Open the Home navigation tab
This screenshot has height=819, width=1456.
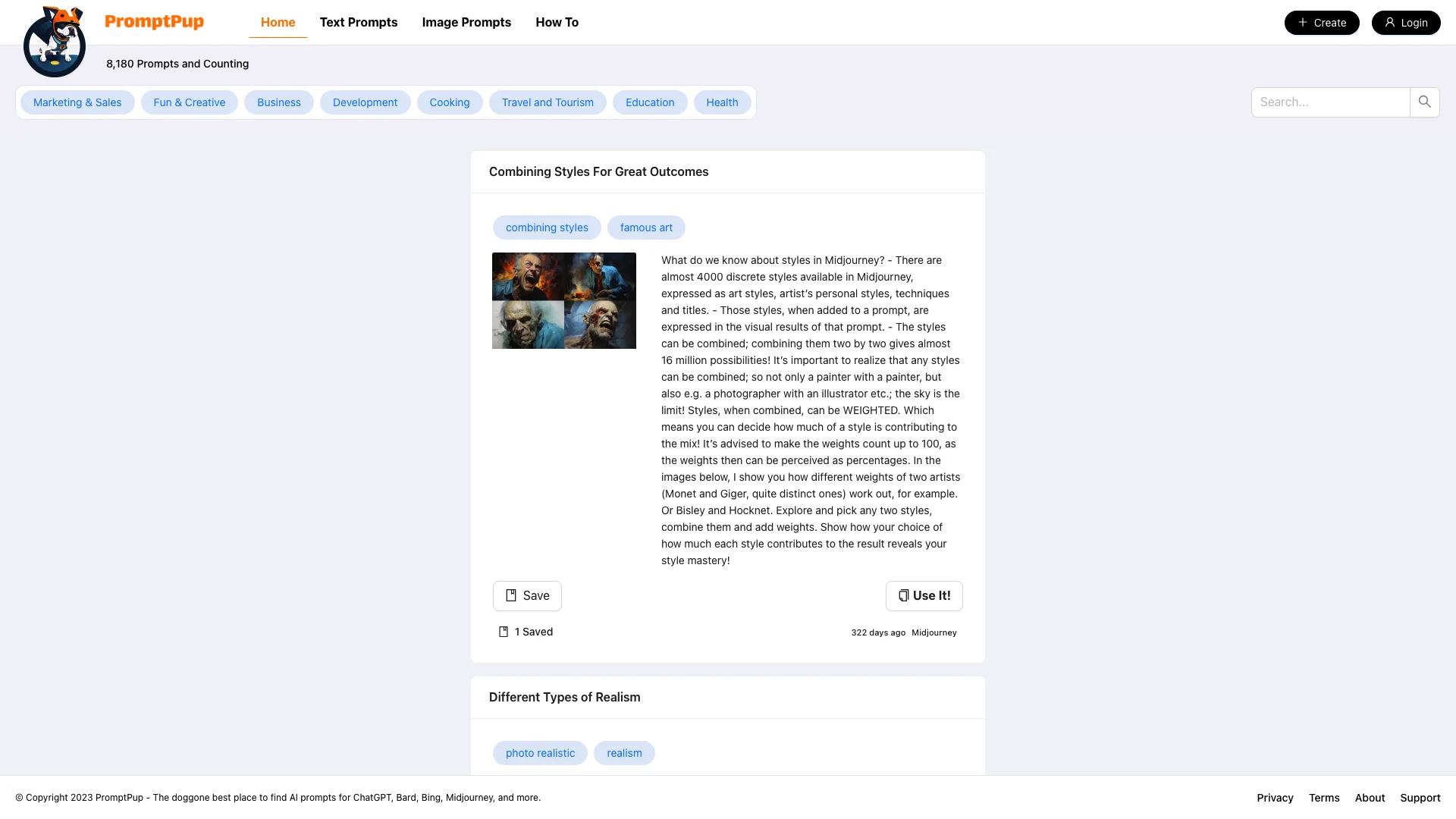(278, 22)
